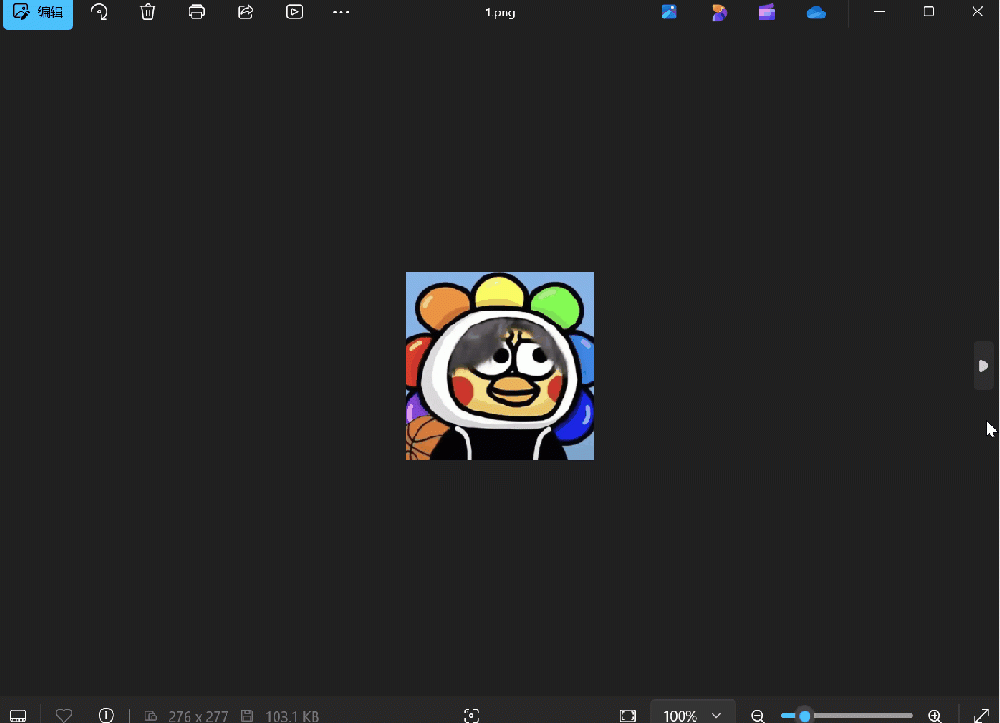This screenshot has height=723, width=1000.
Task: Open the OneDrive cloud icon
Action: (x=816, y=12)
